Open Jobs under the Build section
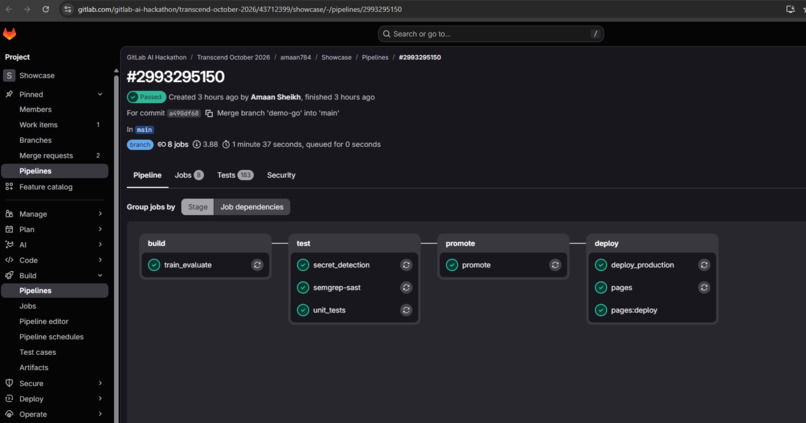The height and width of the screenshot is (423, 806). (54, 306)
